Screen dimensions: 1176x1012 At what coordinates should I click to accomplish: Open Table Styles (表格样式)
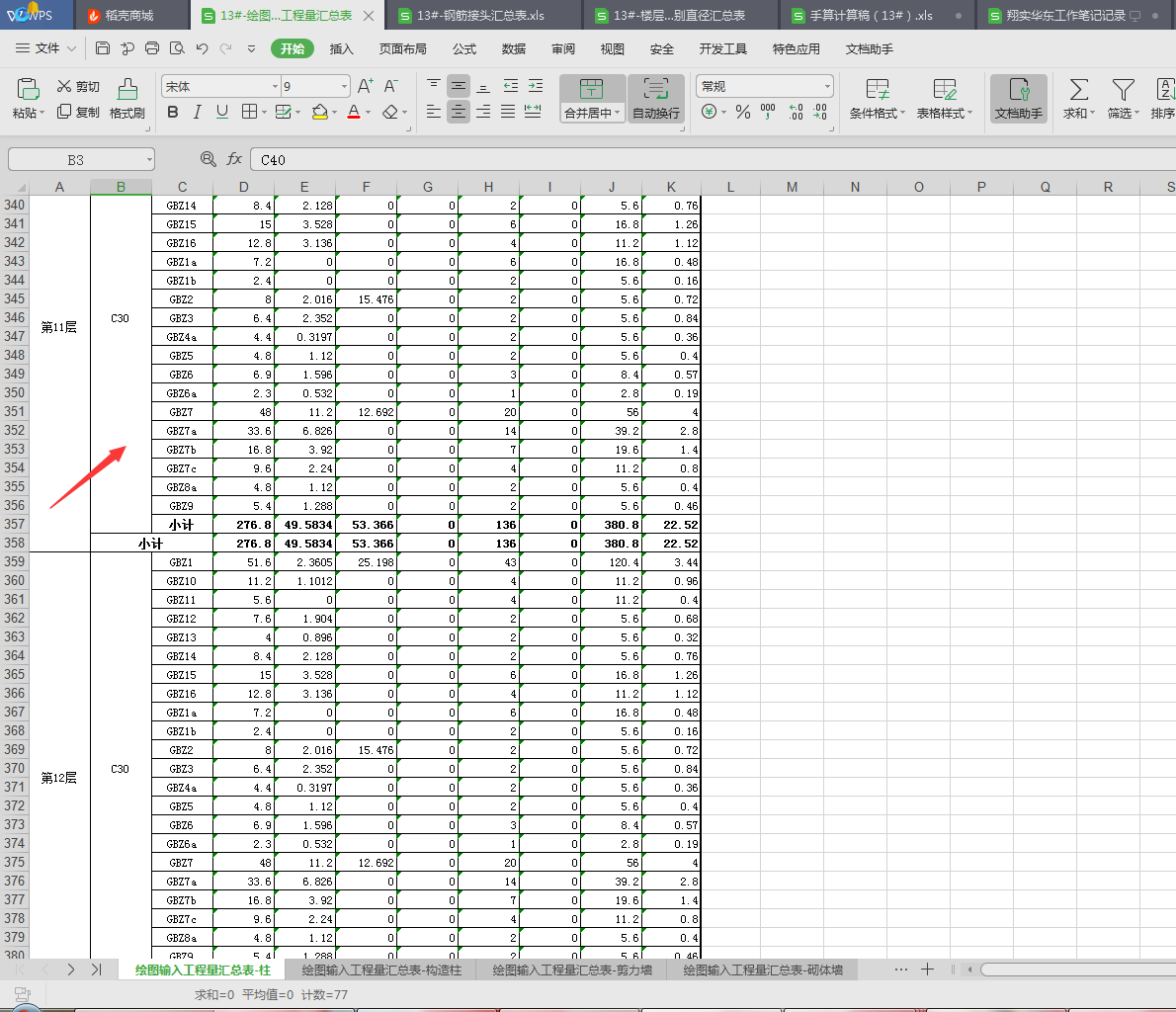[x=944, y=99]
